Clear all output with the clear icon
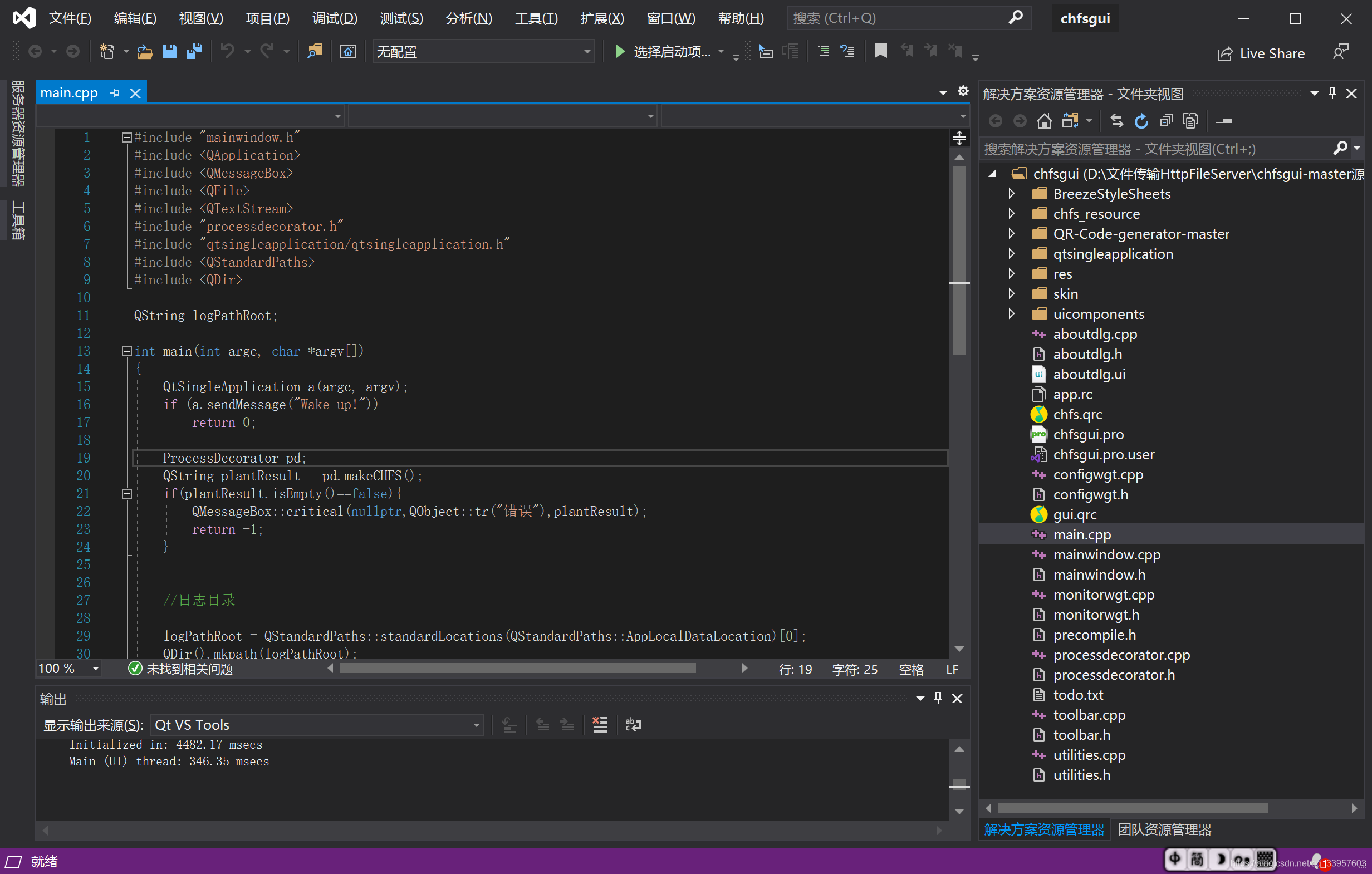Image resolution: width=1372 pixels, height=874 pixels. pos(599,725)
